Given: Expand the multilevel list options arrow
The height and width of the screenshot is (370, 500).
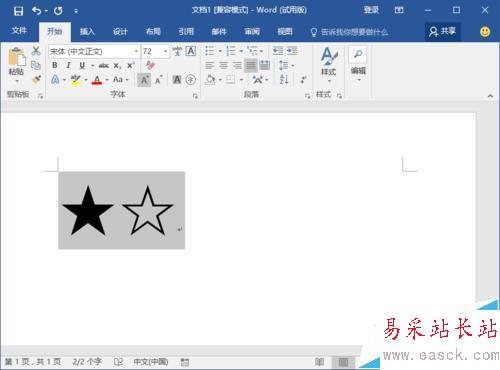Looking at the screenshot, I should click(262, 51).
